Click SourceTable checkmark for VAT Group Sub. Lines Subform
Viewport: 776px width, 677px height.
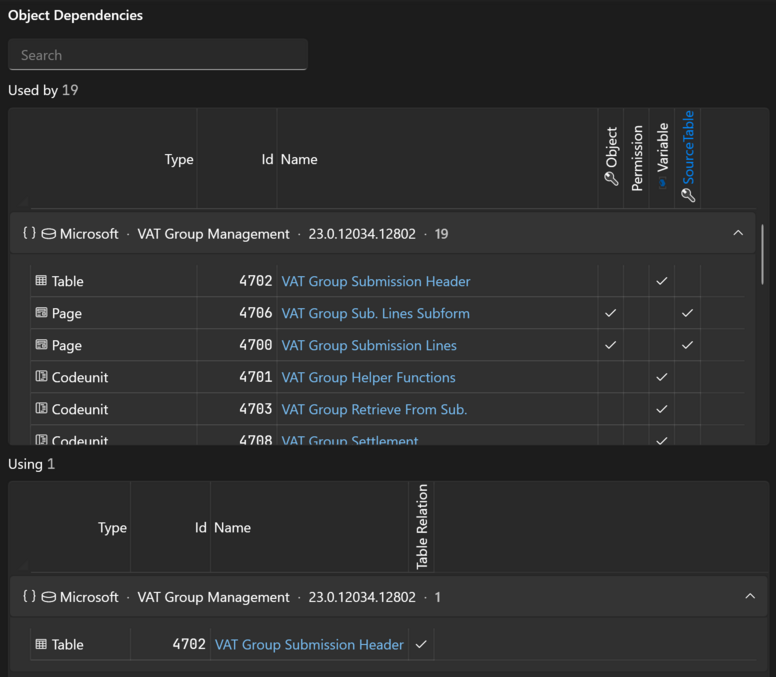(x=687, y=313)
